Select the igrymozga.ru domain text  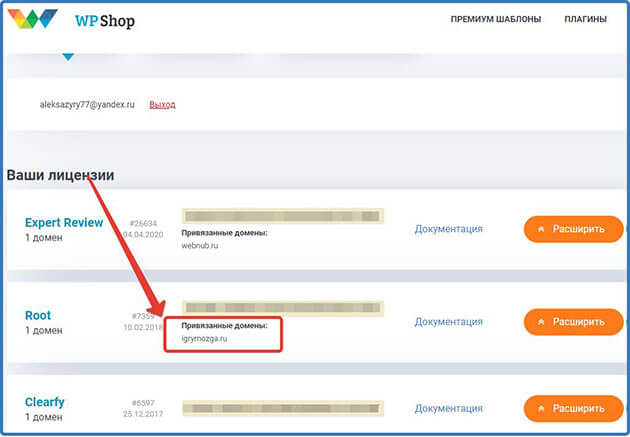[x=204, y=339]
